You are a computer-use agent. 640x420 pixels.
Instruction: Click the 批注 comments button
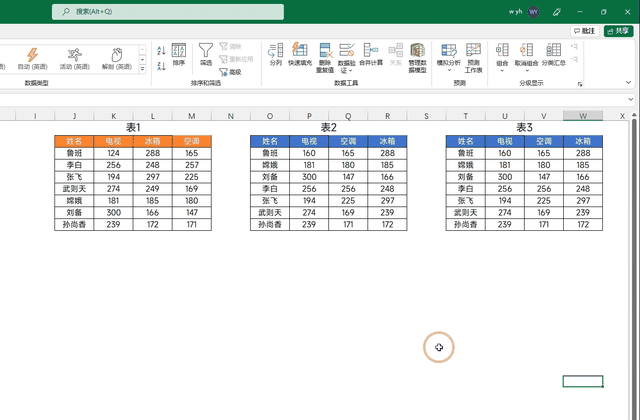[584, 31]
